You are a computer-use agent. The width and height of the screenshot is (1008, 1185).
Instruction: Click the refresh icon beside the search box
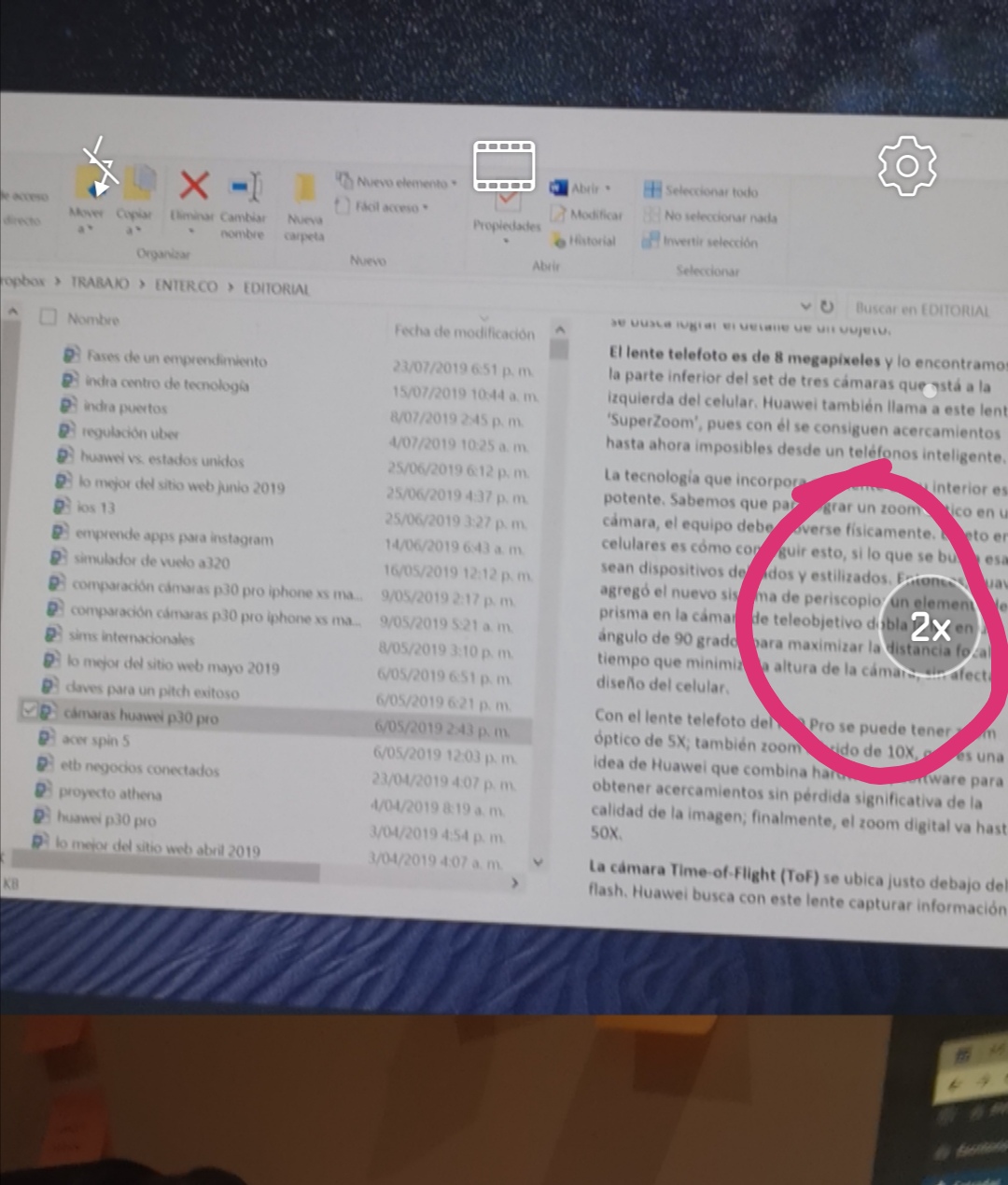click(827, 307)
